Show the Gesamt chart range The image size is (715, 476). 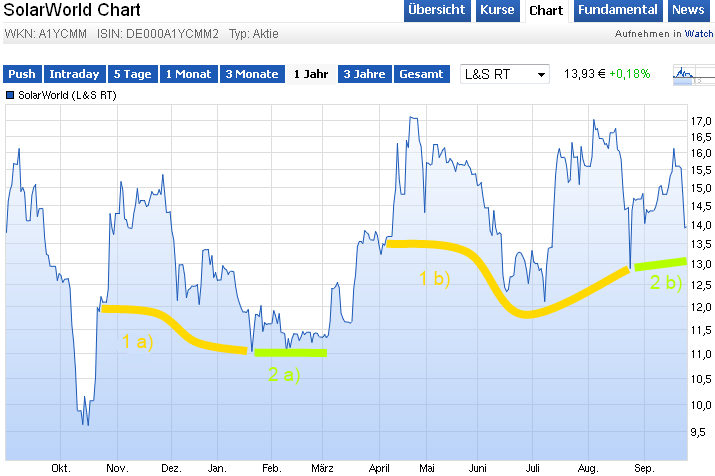tap(422, 74)
